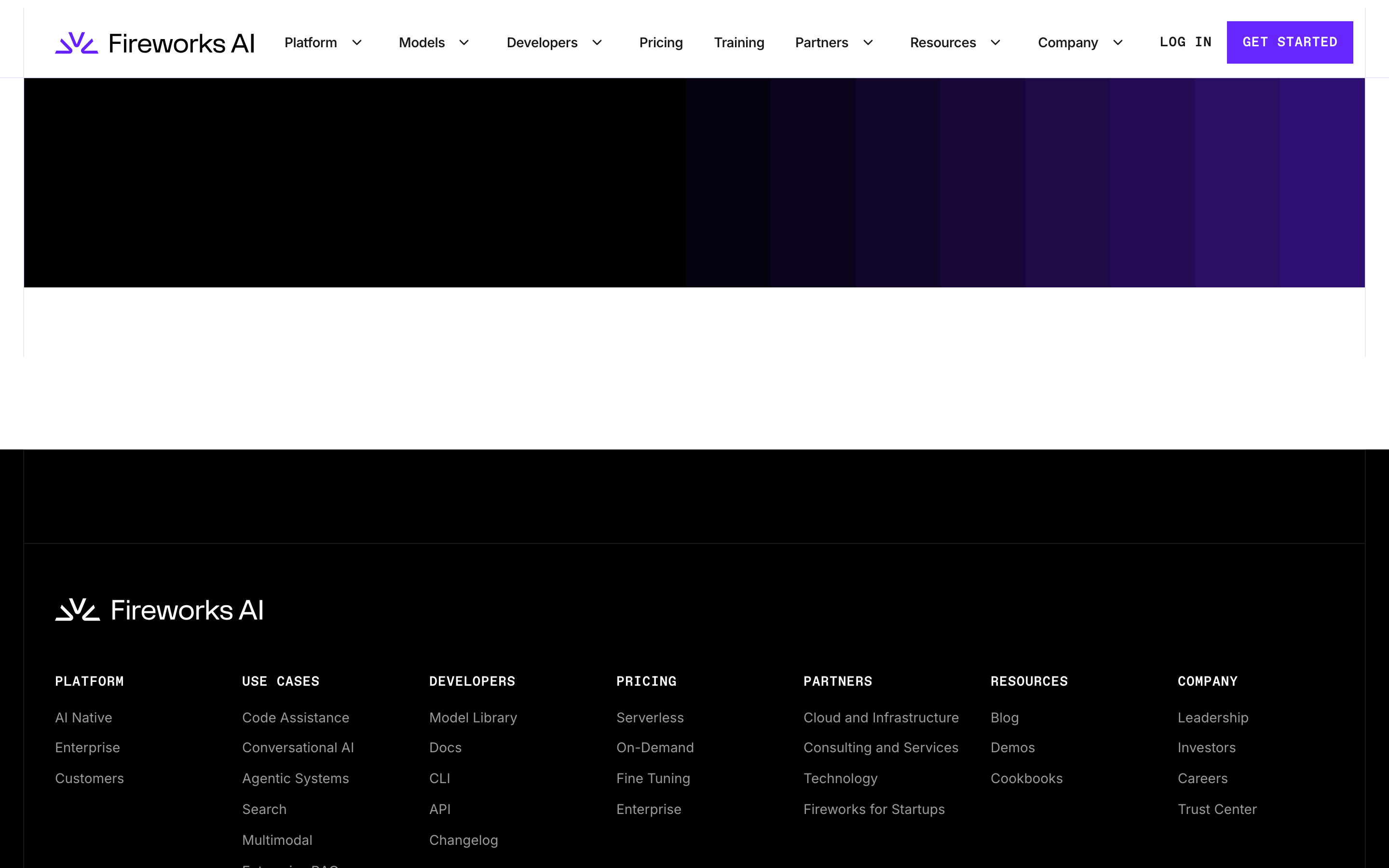Open Multimodal use case link
The height and width of the screenshot is (868, 1389).
(277, 840)
